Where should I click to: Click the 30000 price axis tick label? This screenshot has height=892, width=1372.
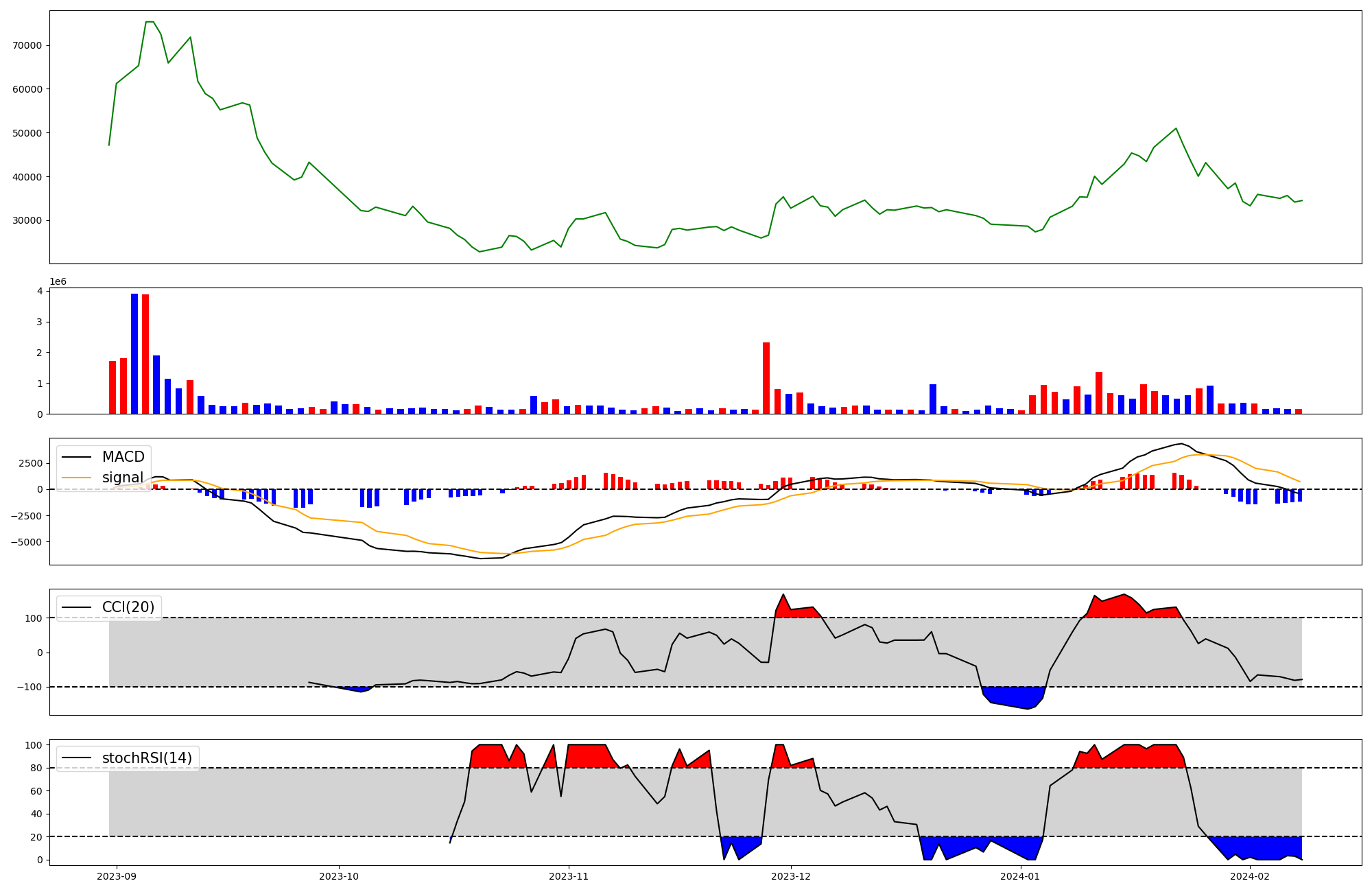[27, 220]
